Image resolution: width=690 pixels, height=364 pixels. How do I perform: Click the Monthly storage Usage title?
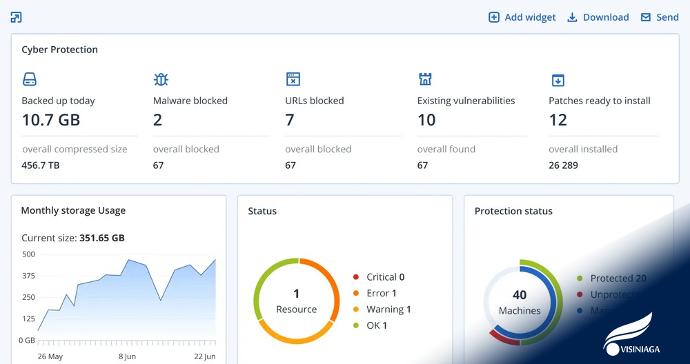(x=73, y=210)
